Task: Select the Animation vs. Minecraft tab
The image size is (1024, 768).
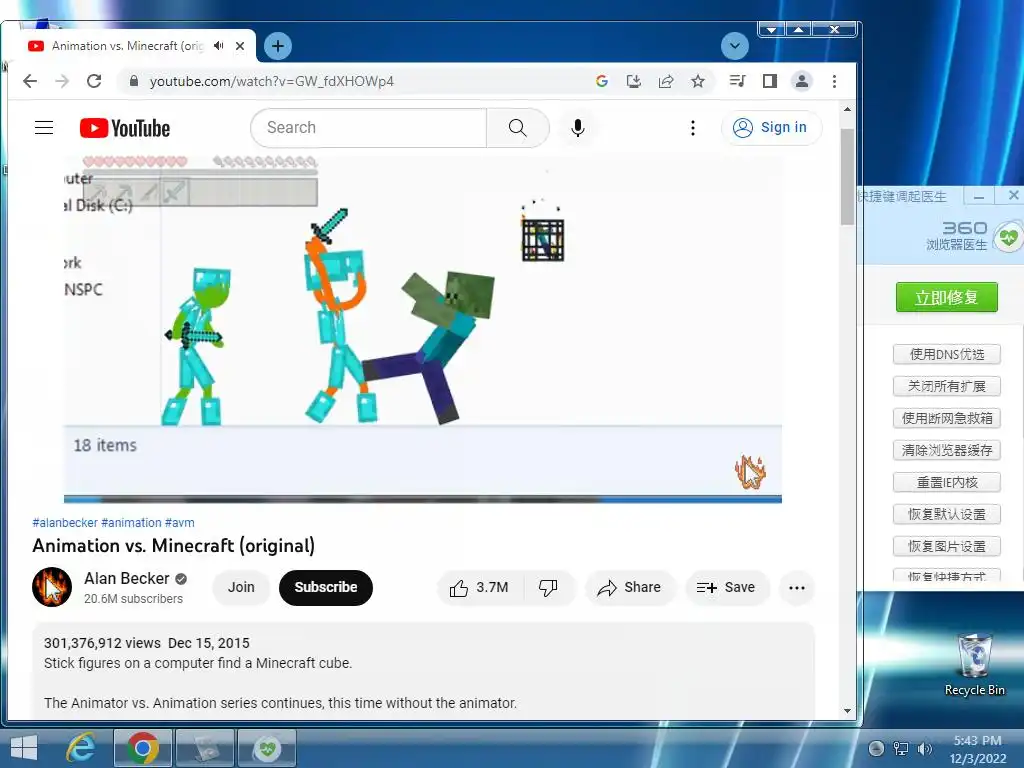Action: click(x=128, y=46)
